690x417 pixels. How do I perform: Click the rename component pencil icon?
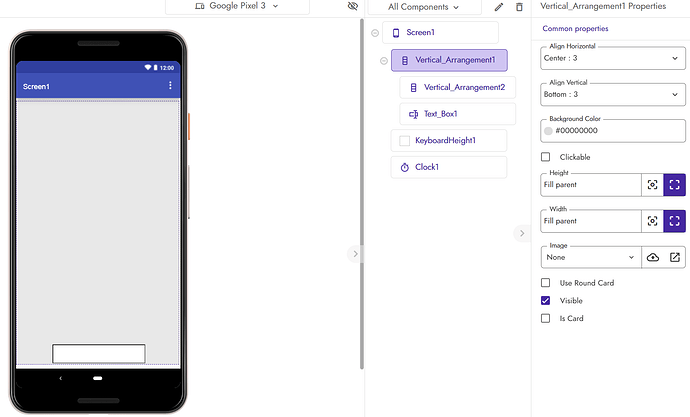499,7
